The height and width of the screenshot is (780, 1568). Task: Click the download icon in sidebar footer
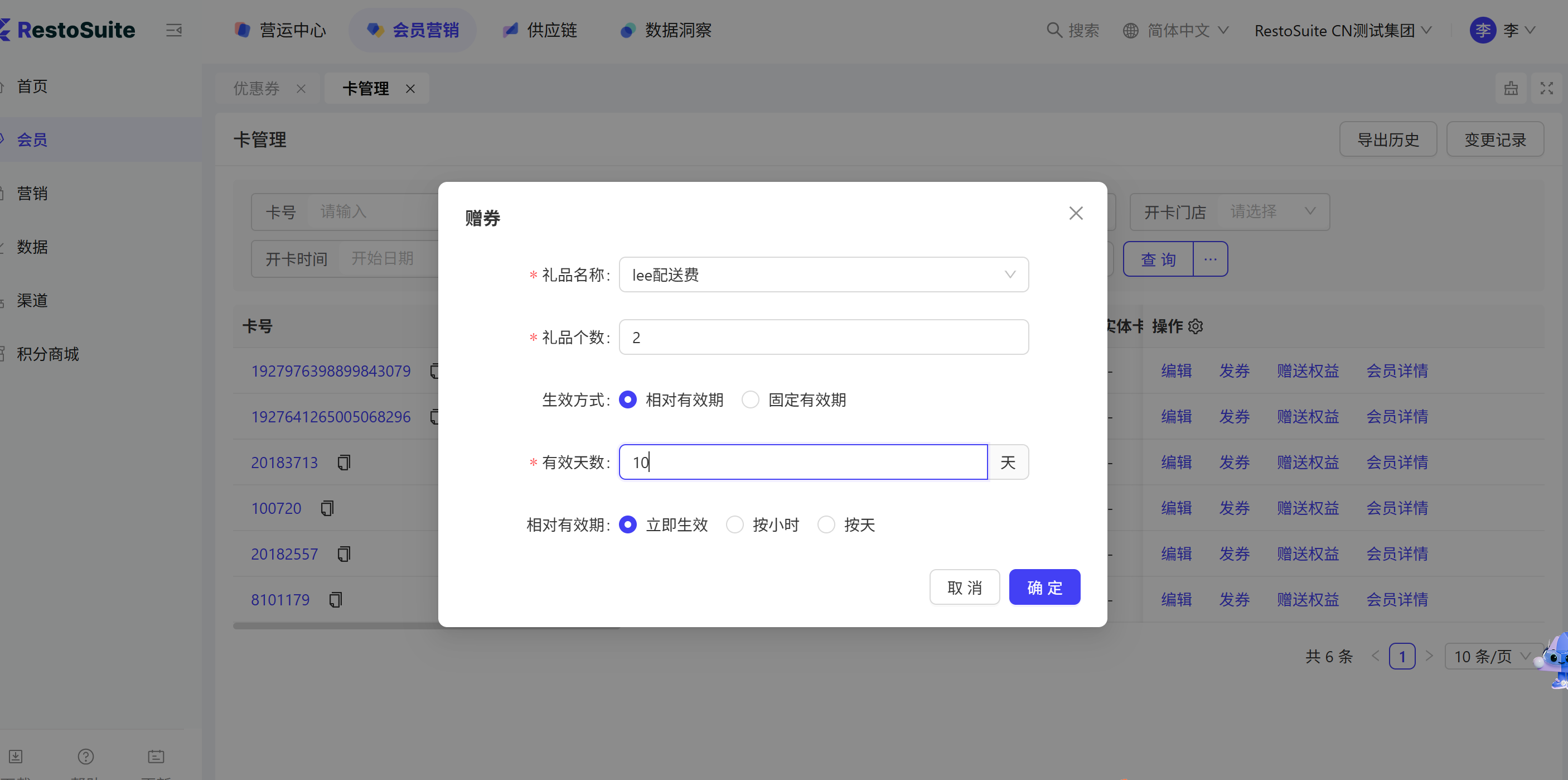coord(16,757)
